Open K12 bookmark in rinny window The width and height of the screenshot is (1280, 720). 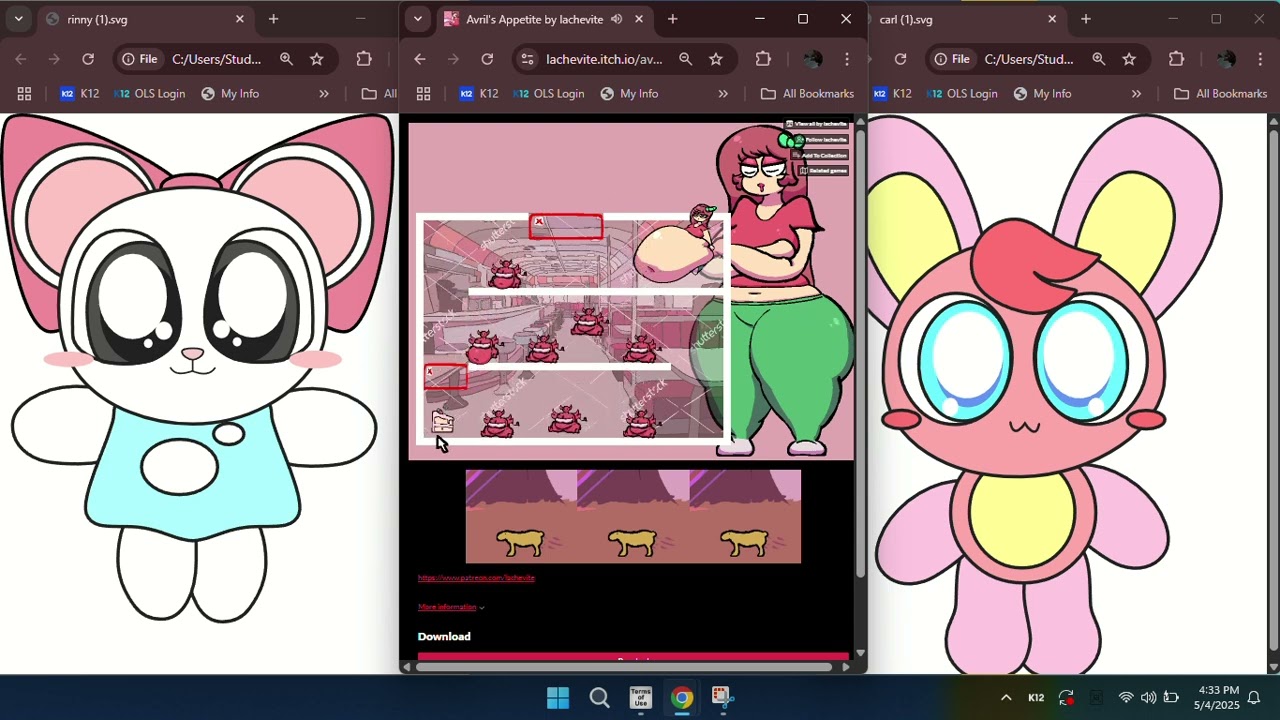pos(79,94)
